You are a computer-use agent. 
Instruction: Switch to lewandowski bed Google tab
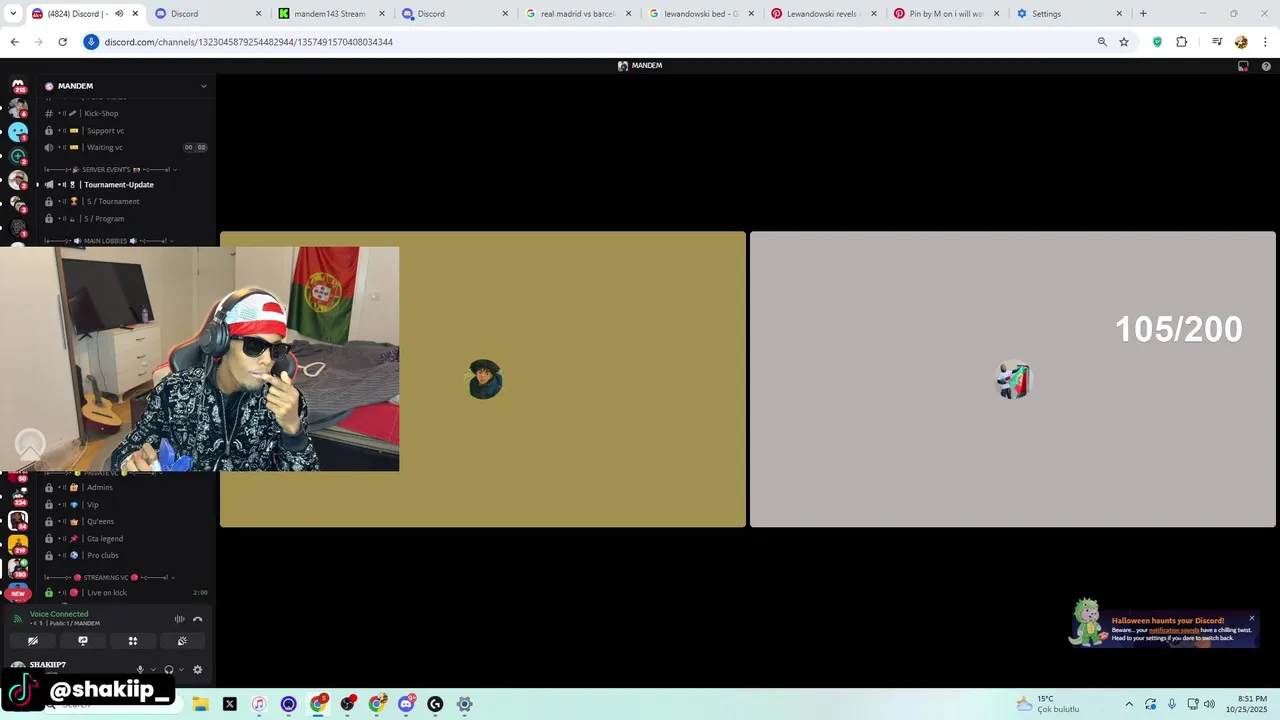[701, 14]
